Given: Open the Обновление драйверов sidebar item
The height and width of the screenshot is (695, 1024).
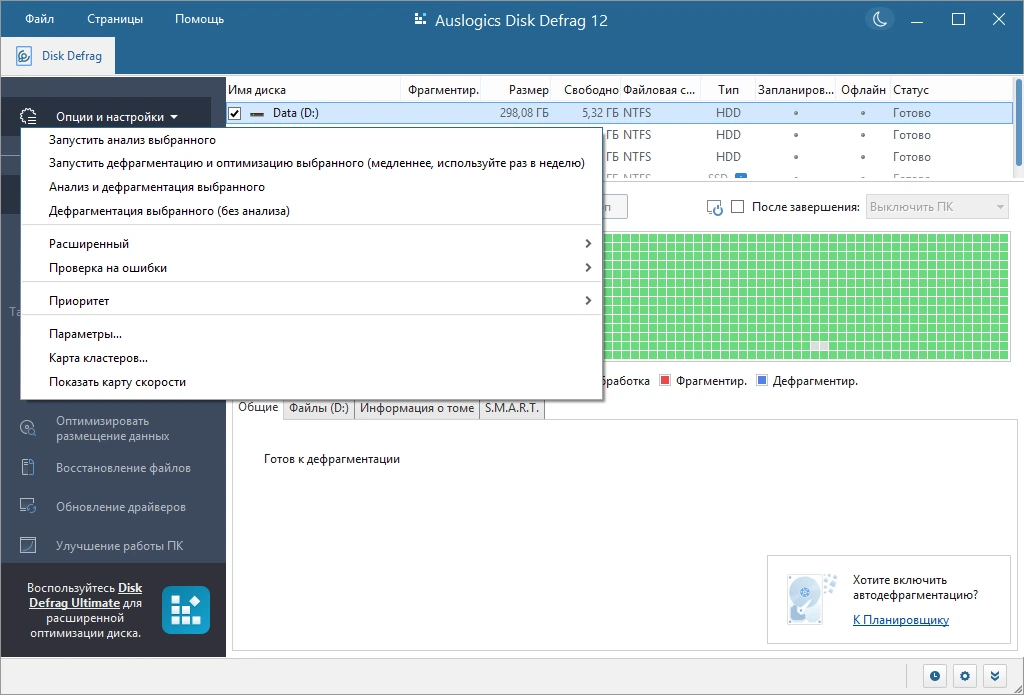Looking at the screenshot, I should click(121, 507).
